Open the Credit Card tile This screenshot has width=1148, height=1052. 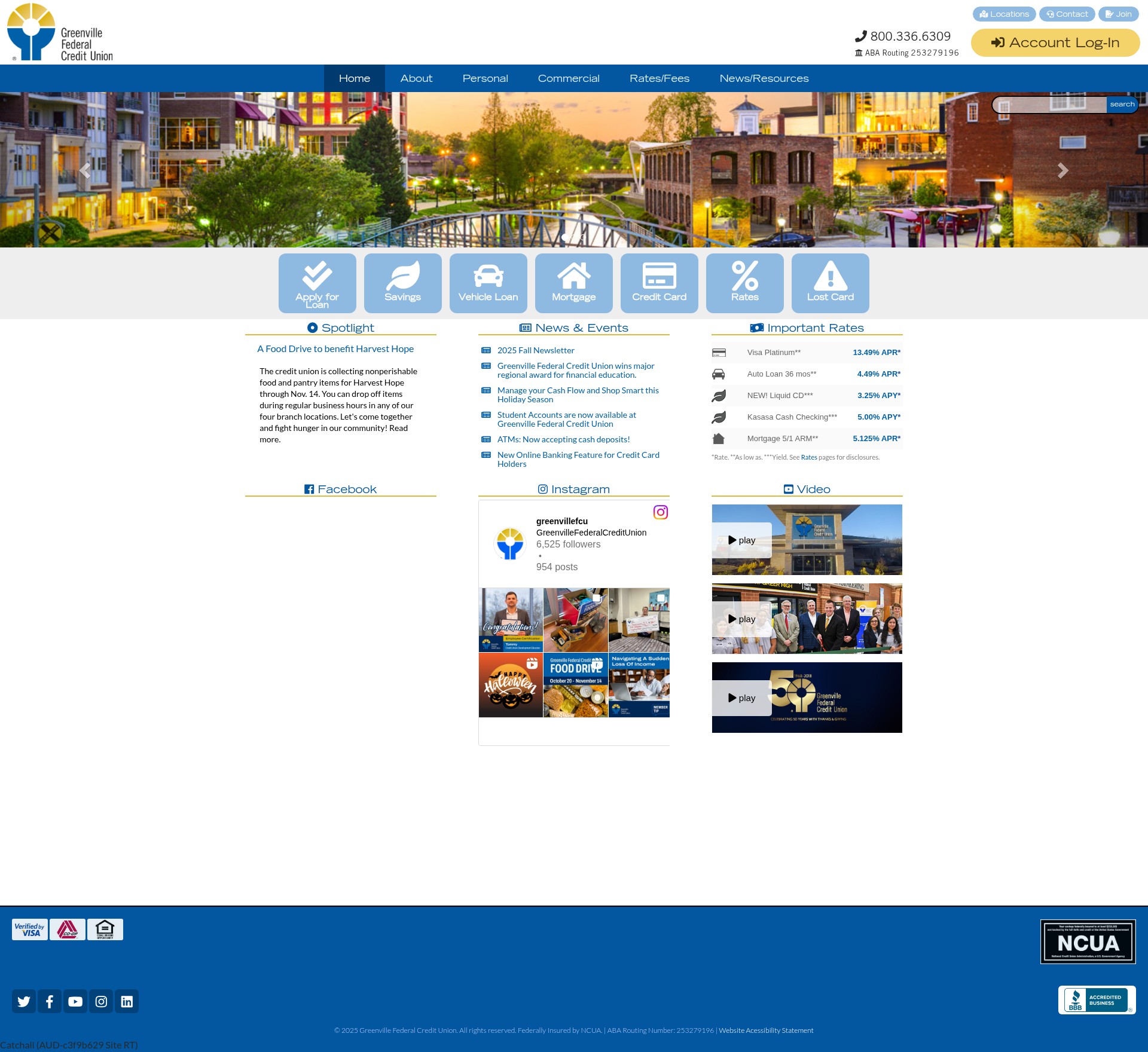click(659, 283)
